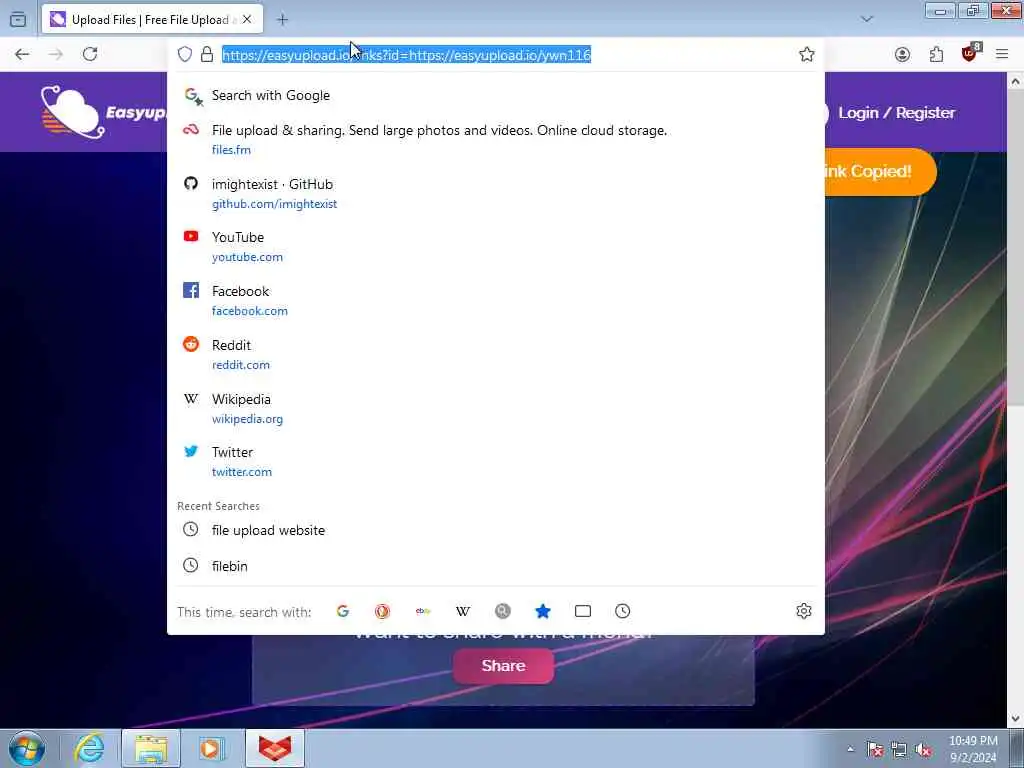Screen dimensions: 1024x768
Task: Search this time with Wikipedia icon
Action: point(463,611)
